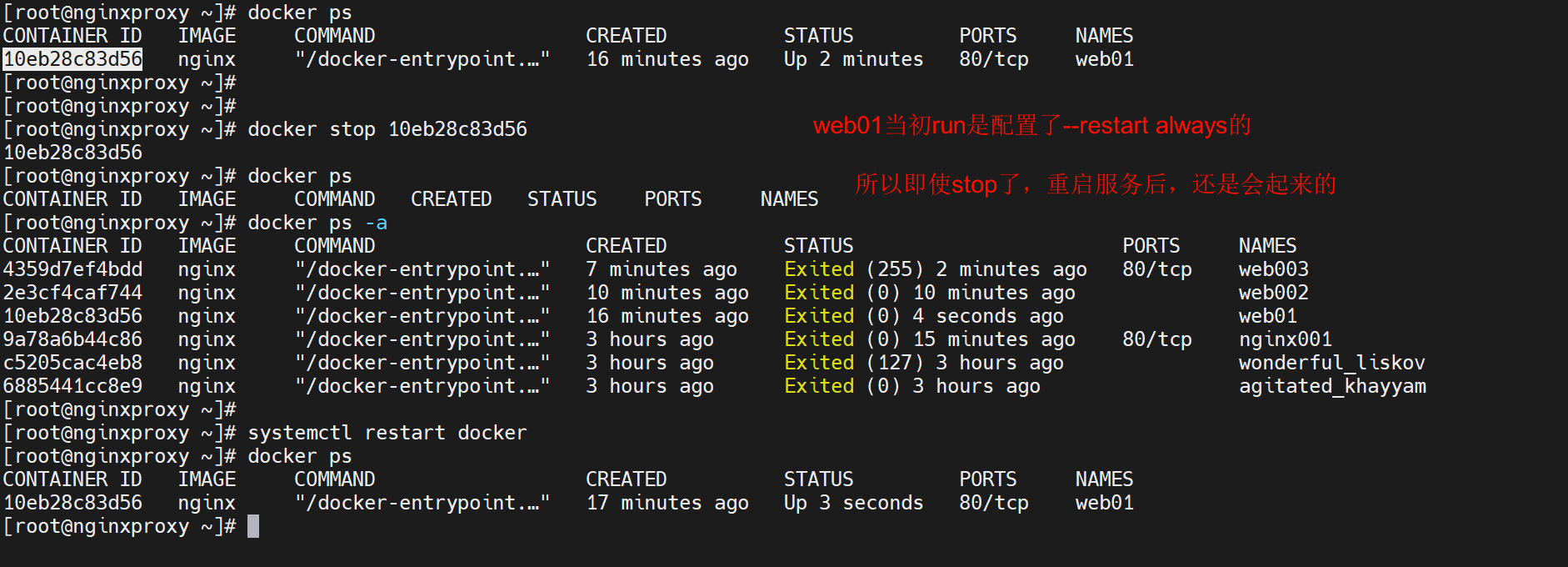This screenshot has height=567, width=1568.
Task: Click the 'Exited (255)' status text
Action: 853,269
